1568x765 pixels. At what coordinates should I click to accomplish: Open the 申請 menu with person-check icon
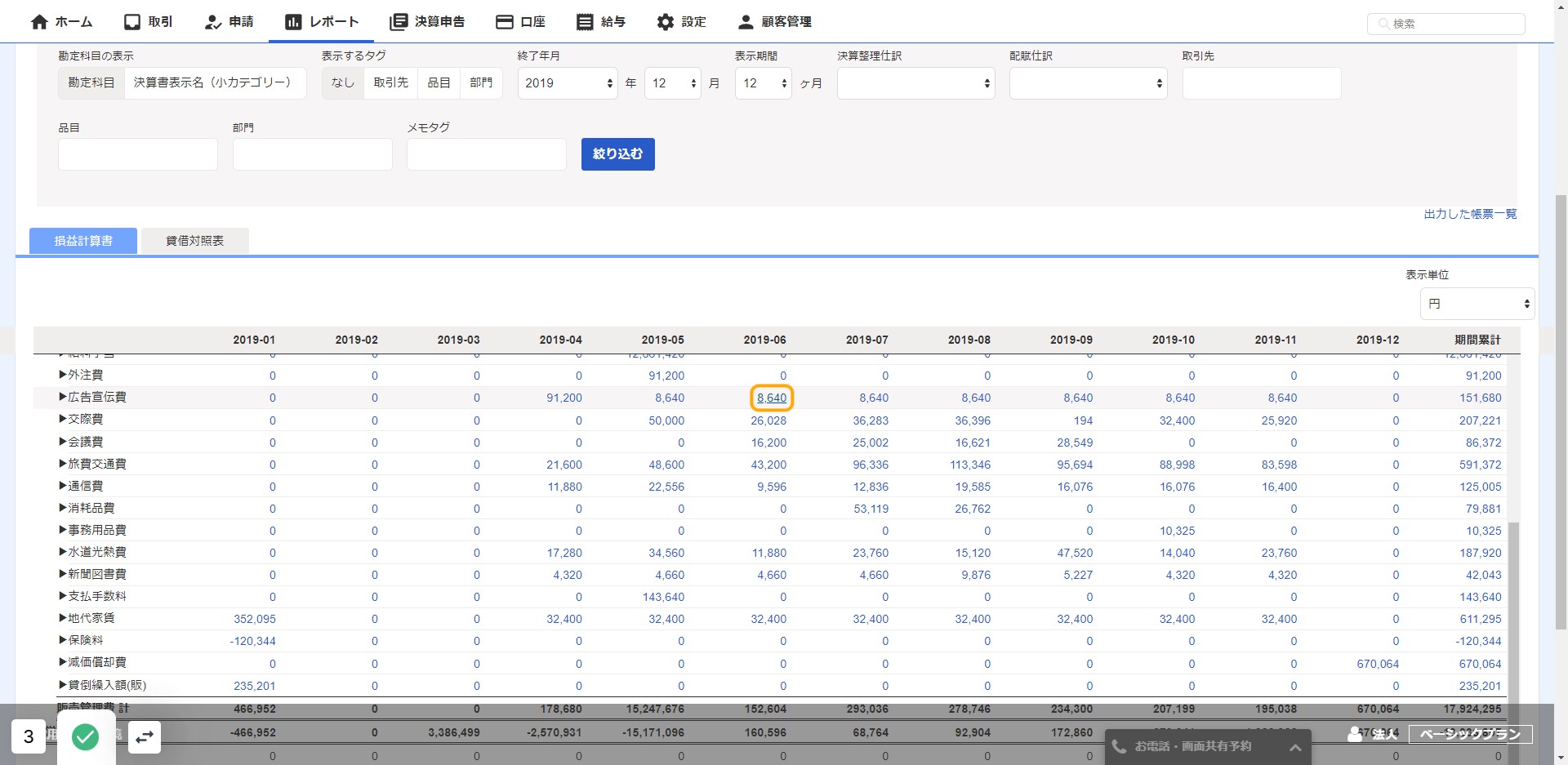(x=213, y=22)
